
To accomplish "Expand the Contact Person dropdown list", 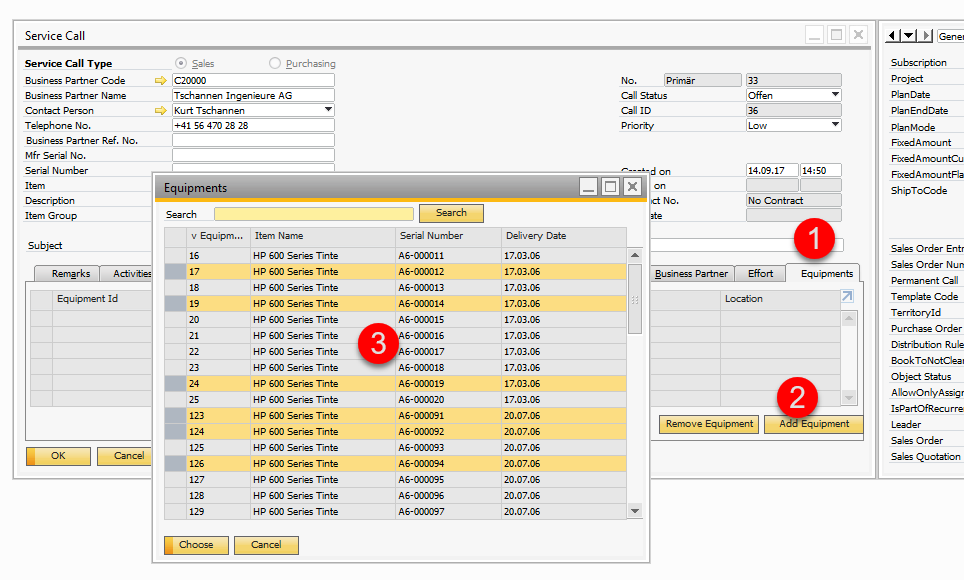I will (x=328, y=110).
